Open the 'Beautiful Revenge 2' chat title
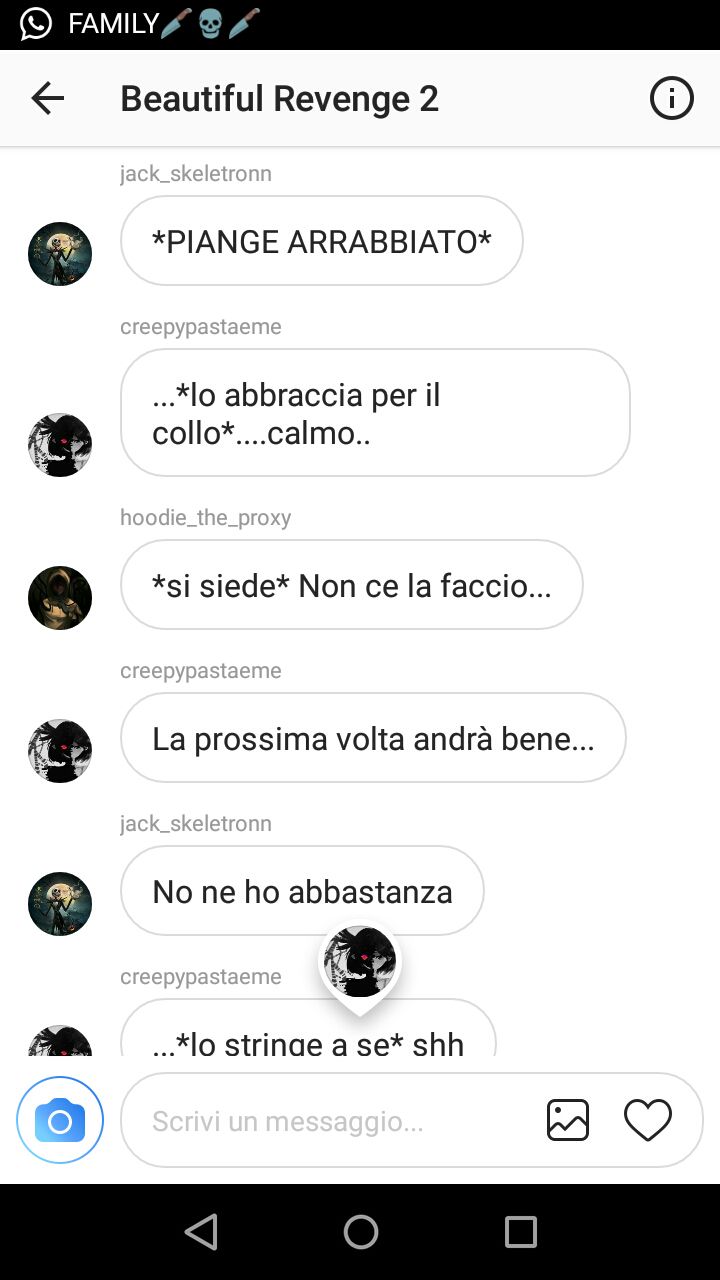Viewport: 720px width, 1280px height. coord(279,99)
